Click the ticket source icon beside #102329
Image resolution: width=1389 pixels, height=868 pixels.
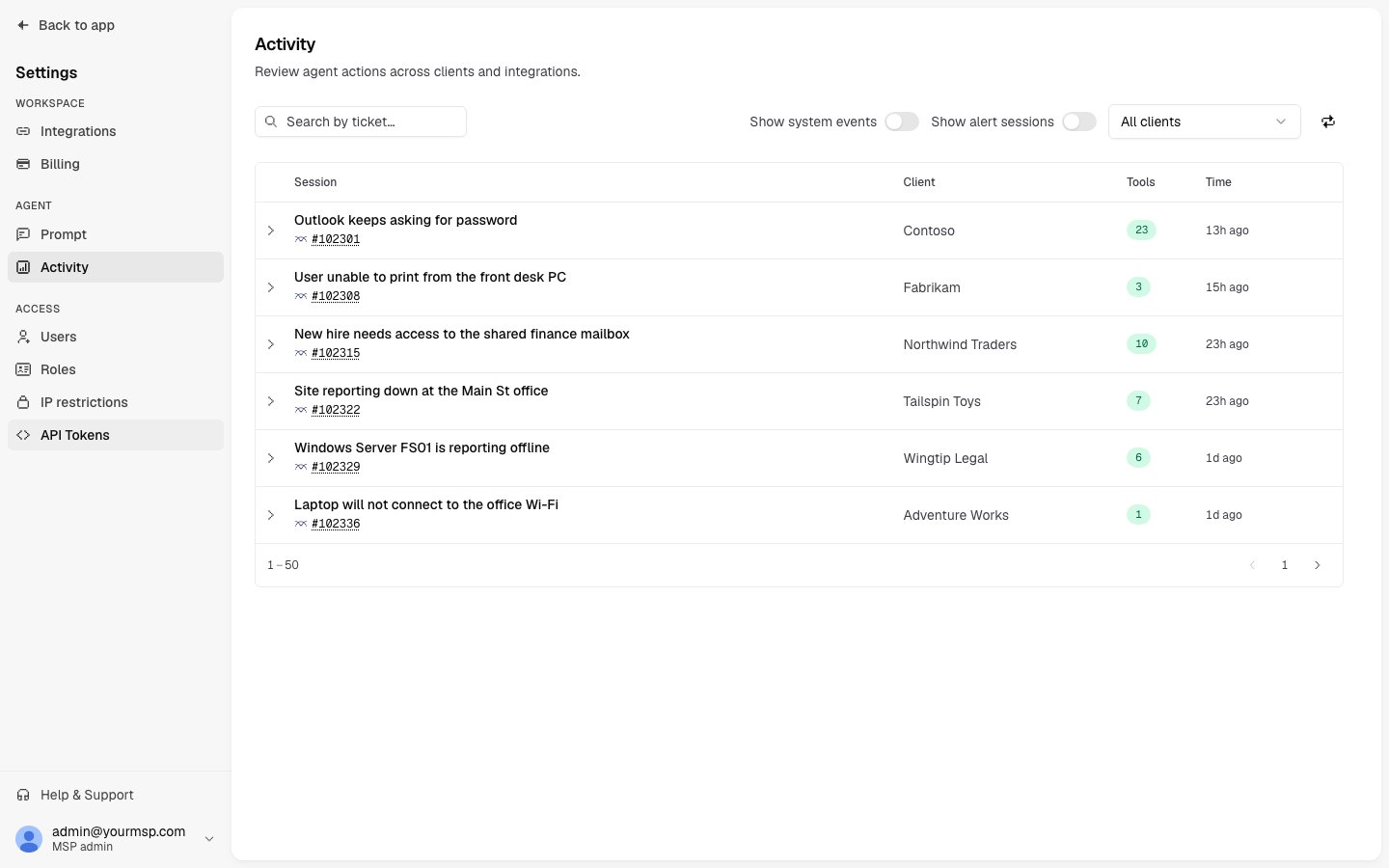click(301, 467)
